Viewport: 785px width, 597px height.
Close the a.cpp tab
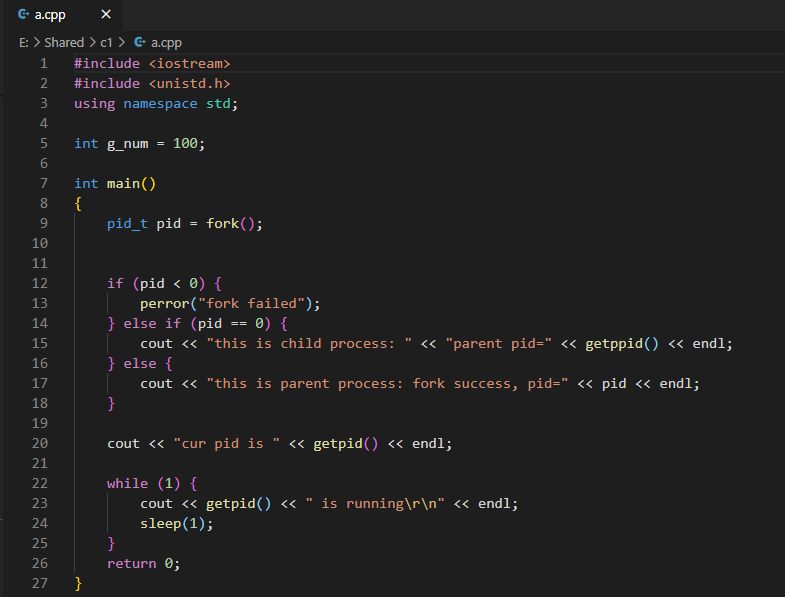106,15
